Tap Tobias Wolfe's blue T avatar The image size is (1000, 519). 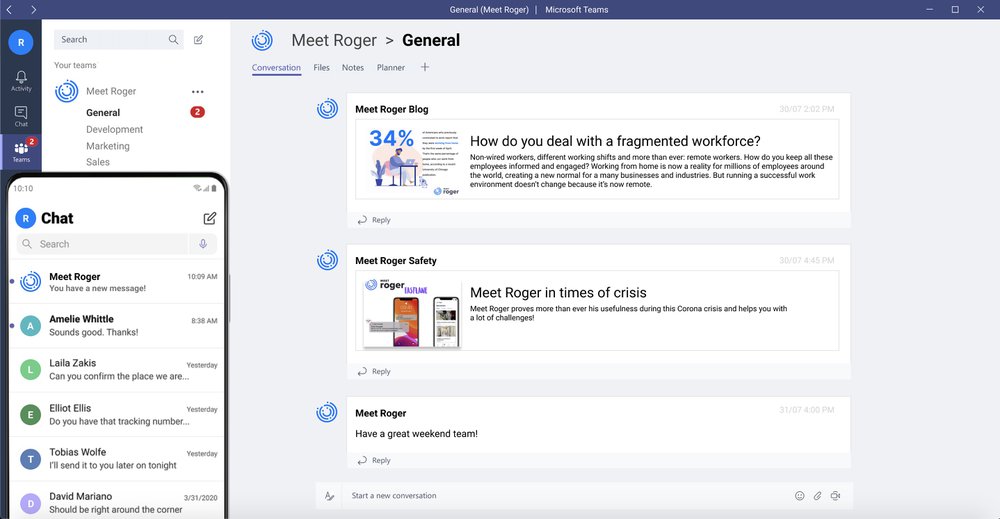pyautogui.click(x=30, y=459)
